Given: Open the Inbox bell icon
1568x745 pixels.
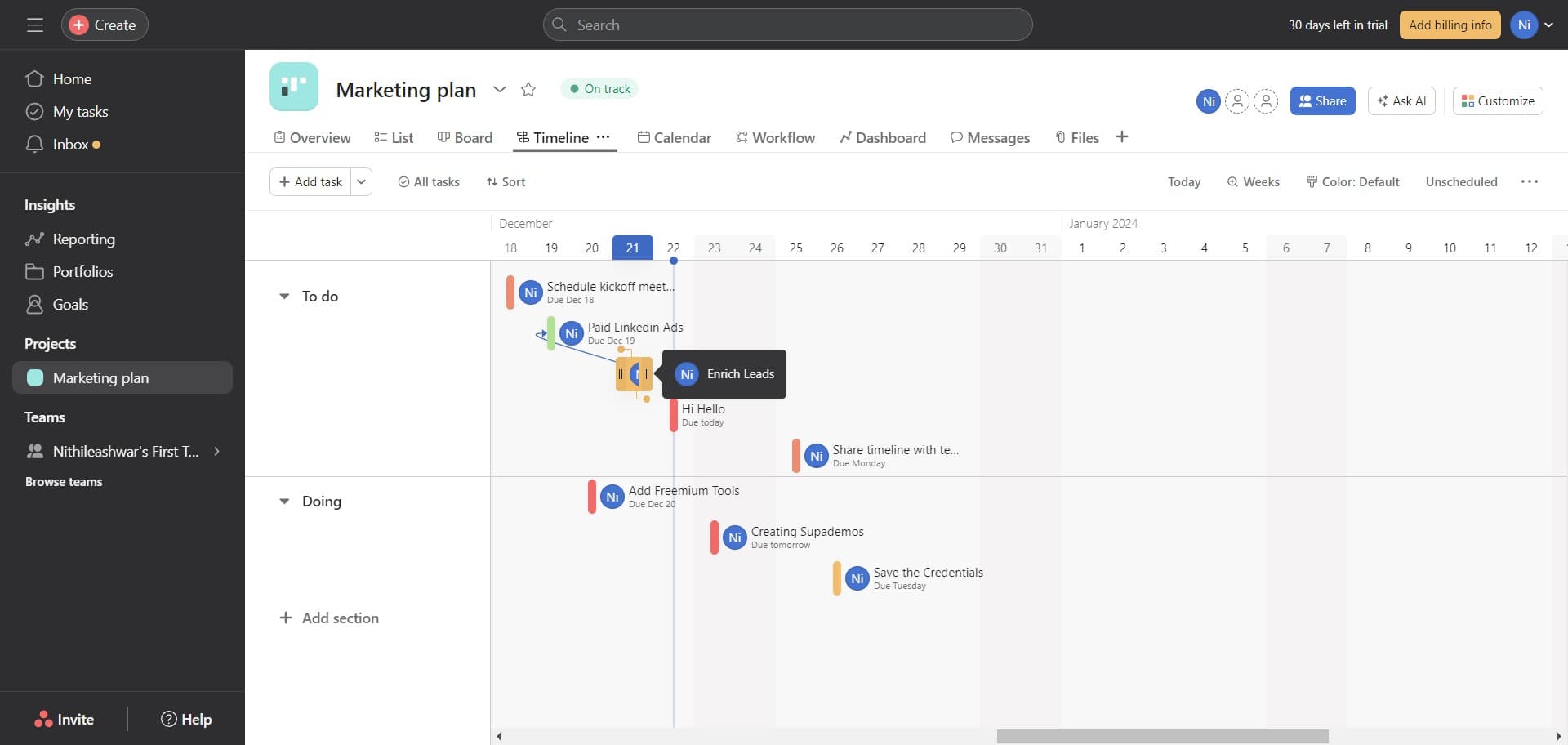Looking at the screenshot, I should point(34,145).
